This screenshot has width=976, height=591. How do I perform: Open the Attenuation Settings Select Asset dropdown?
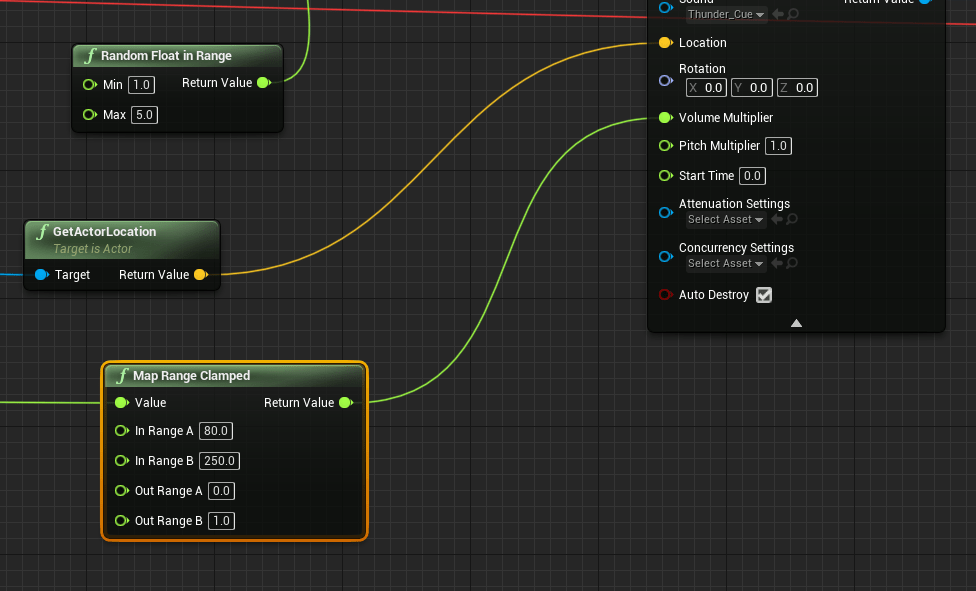726,219
